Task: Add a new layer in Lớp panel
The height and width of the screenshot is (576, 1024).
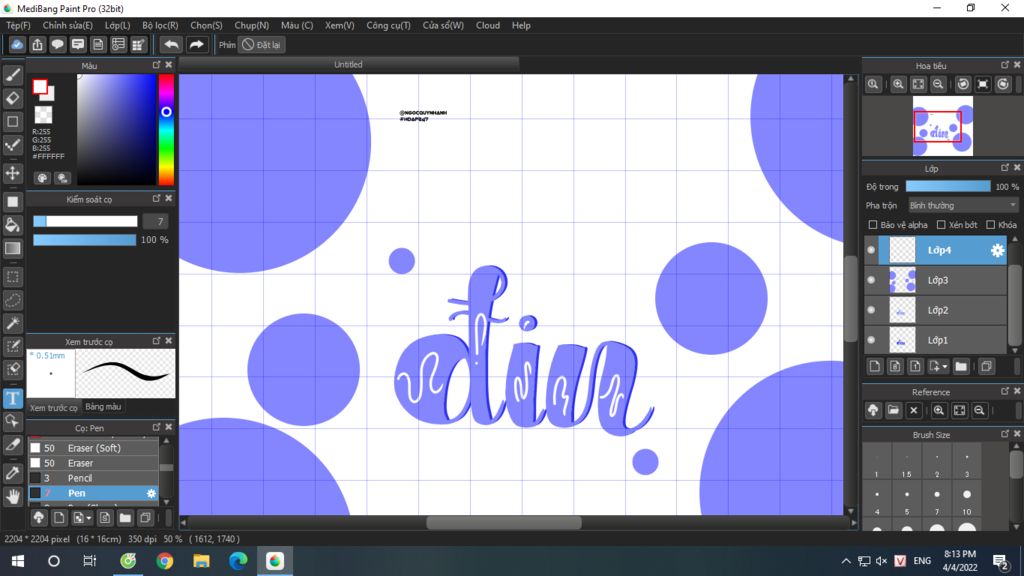Action: coord(874,366)
